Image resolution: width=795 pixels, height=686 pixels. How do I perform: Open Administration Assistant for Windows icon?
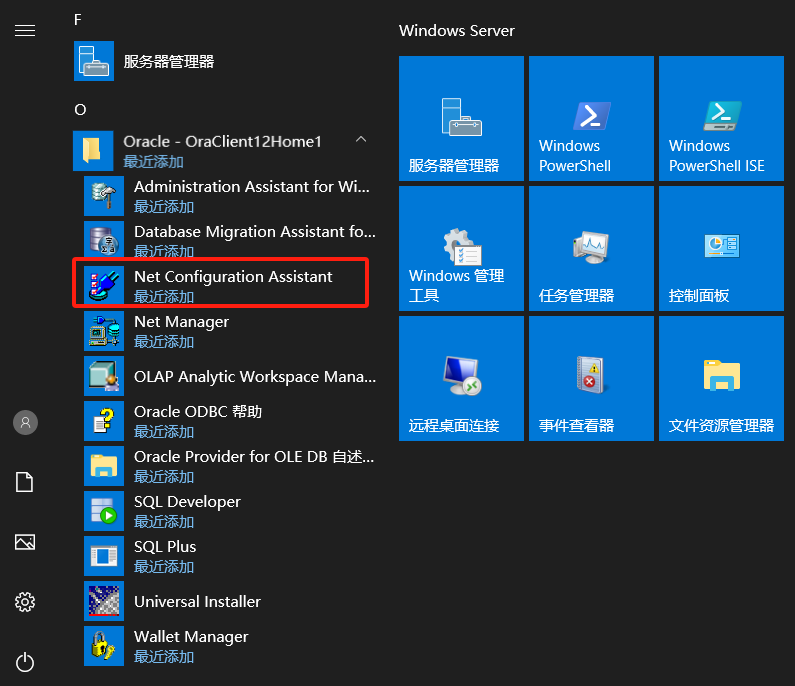tap(104, 196)
